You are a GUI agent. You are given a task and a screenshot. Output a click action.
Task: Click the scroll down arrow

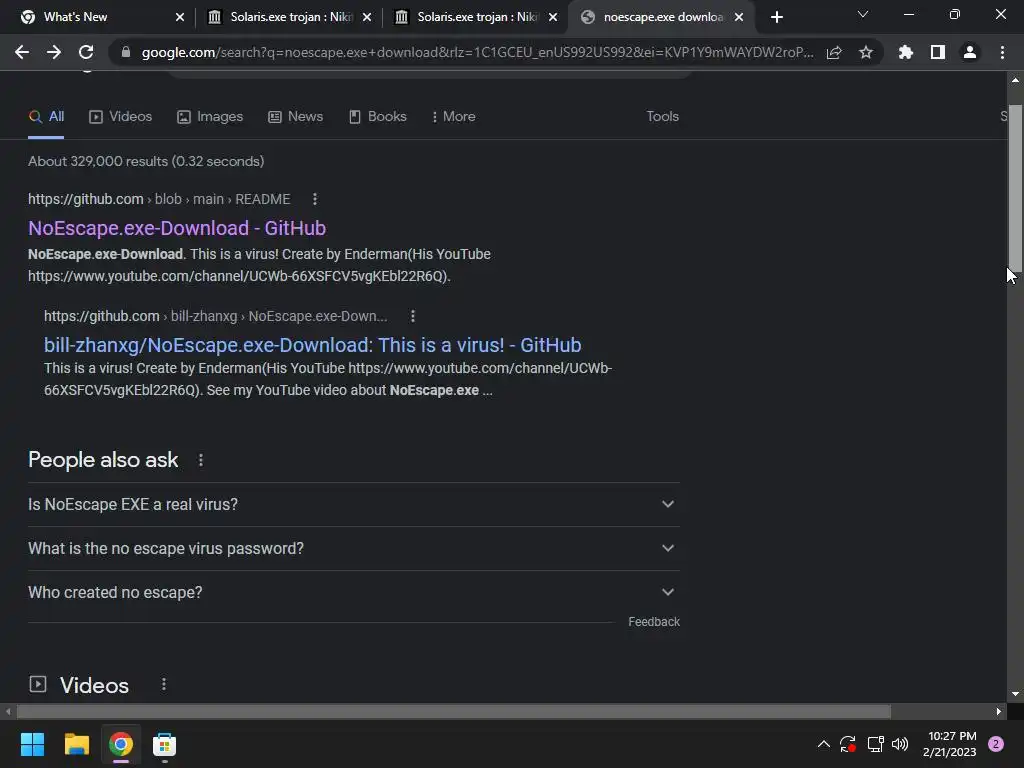pyautogui.click(x=1015, y=694)
